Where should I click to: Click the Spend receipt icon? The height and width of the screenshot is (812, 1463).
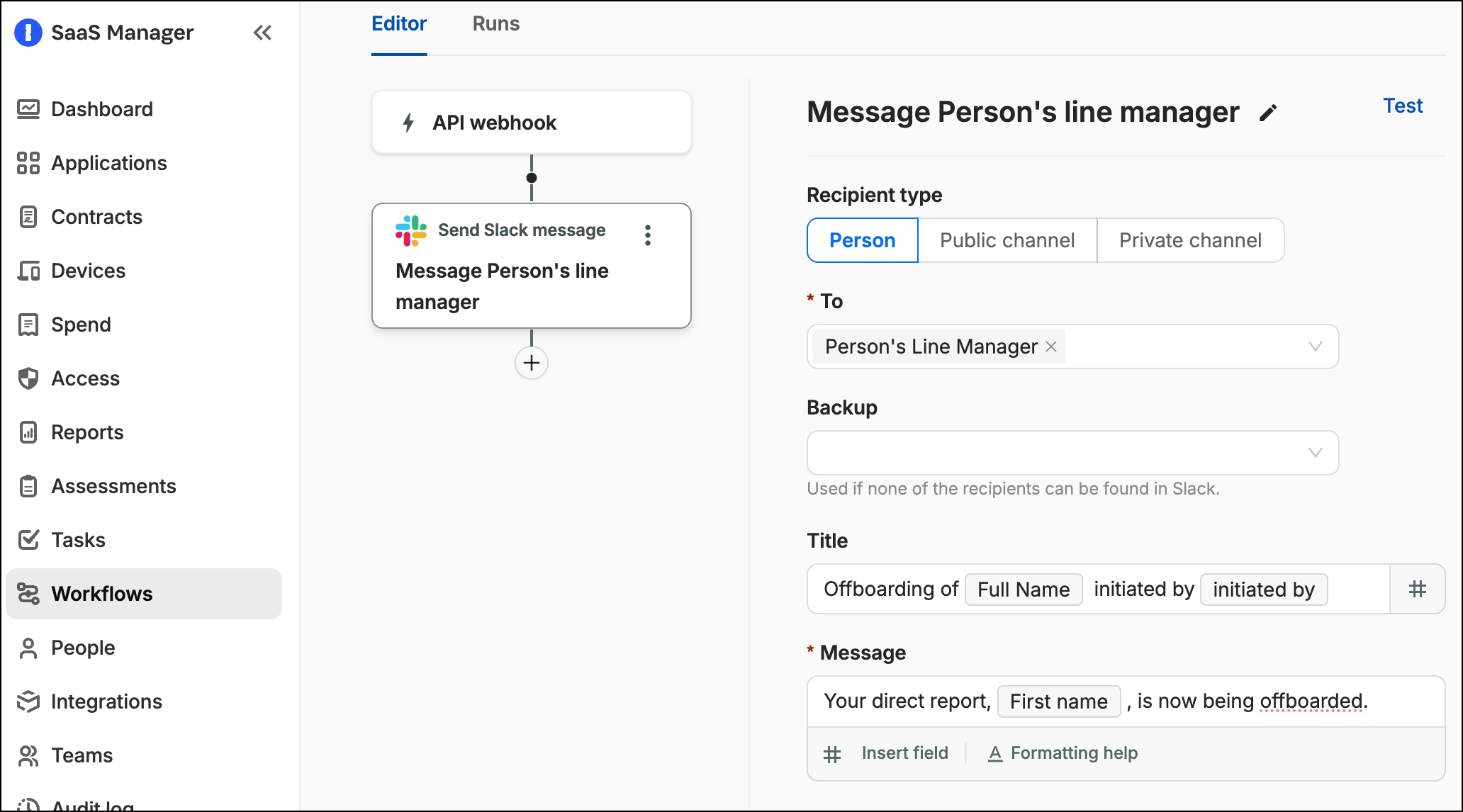click(28, 325)
